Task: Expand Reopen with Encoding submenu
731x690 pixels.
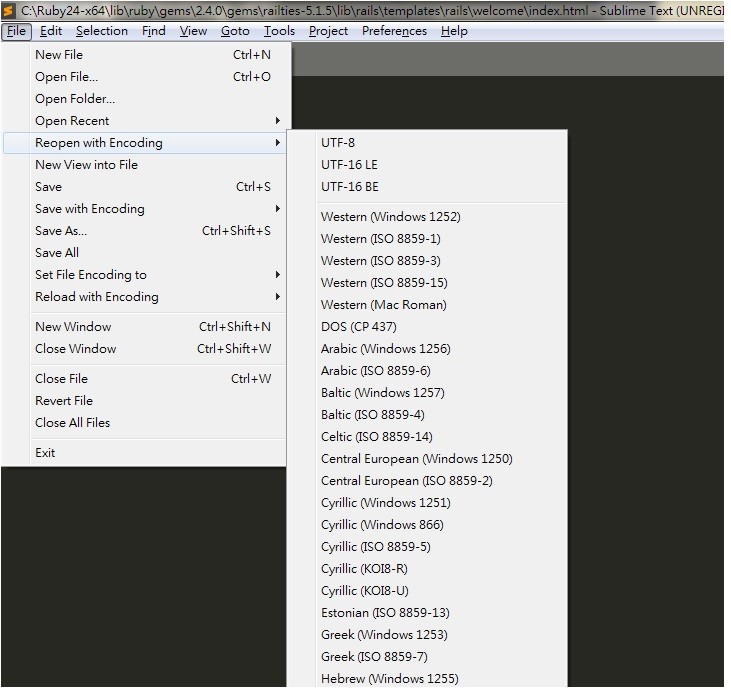Action: 145,143
